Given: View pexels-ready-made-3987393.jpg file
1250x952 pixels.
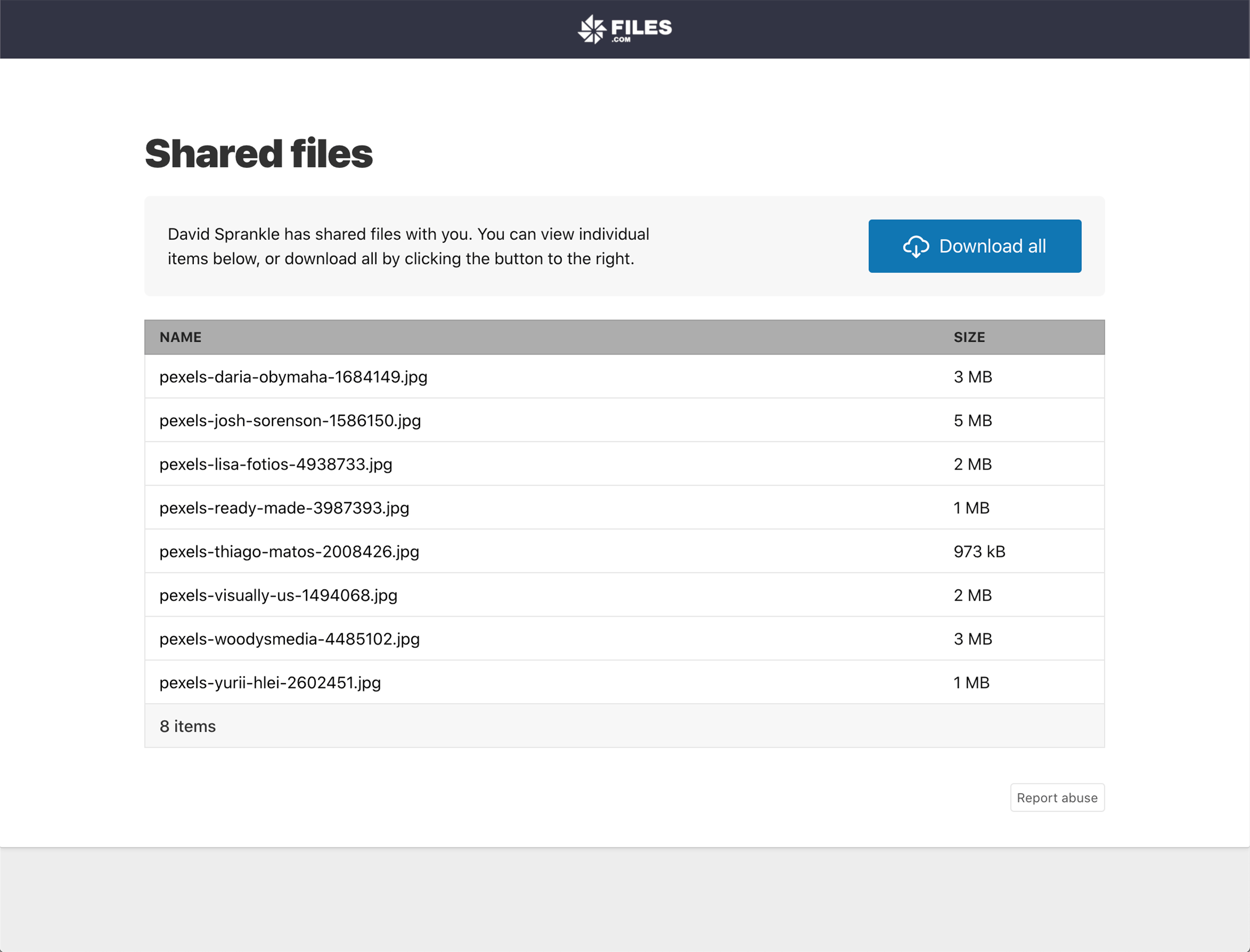Looking at the screenshot, I should tap(284, 508).
